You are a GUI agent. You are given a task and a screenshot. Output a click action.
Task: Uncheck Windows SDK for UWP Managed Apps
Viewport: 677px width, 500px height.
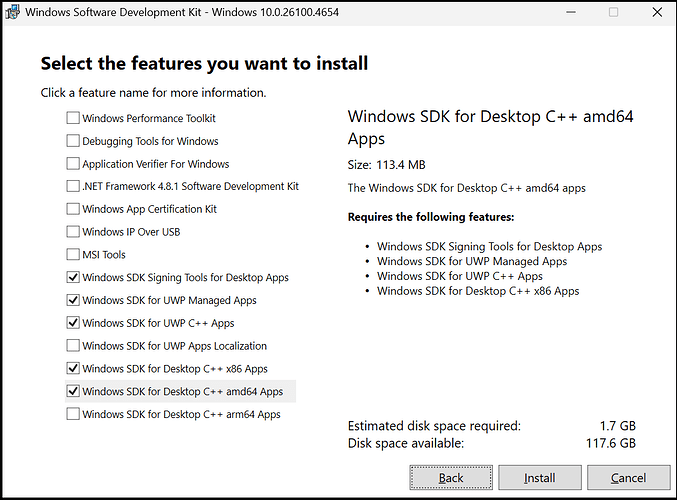[x=73, y=300]
